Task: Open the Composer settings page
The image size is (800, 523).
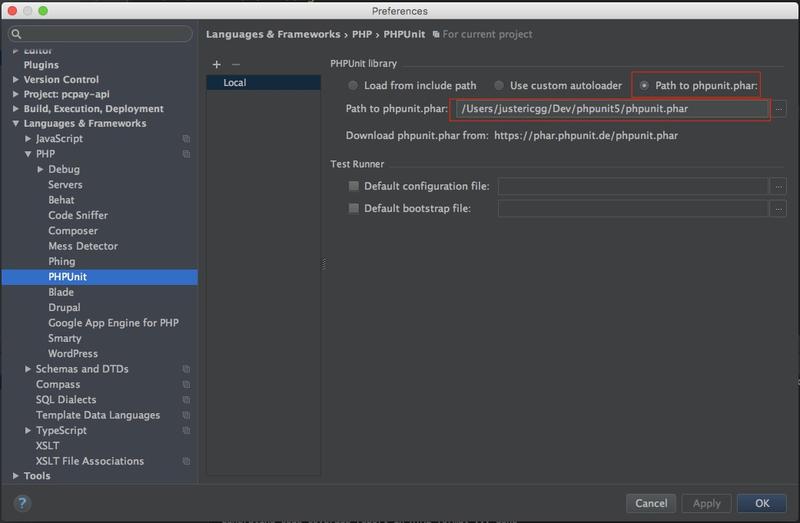Action: (73, 231)
